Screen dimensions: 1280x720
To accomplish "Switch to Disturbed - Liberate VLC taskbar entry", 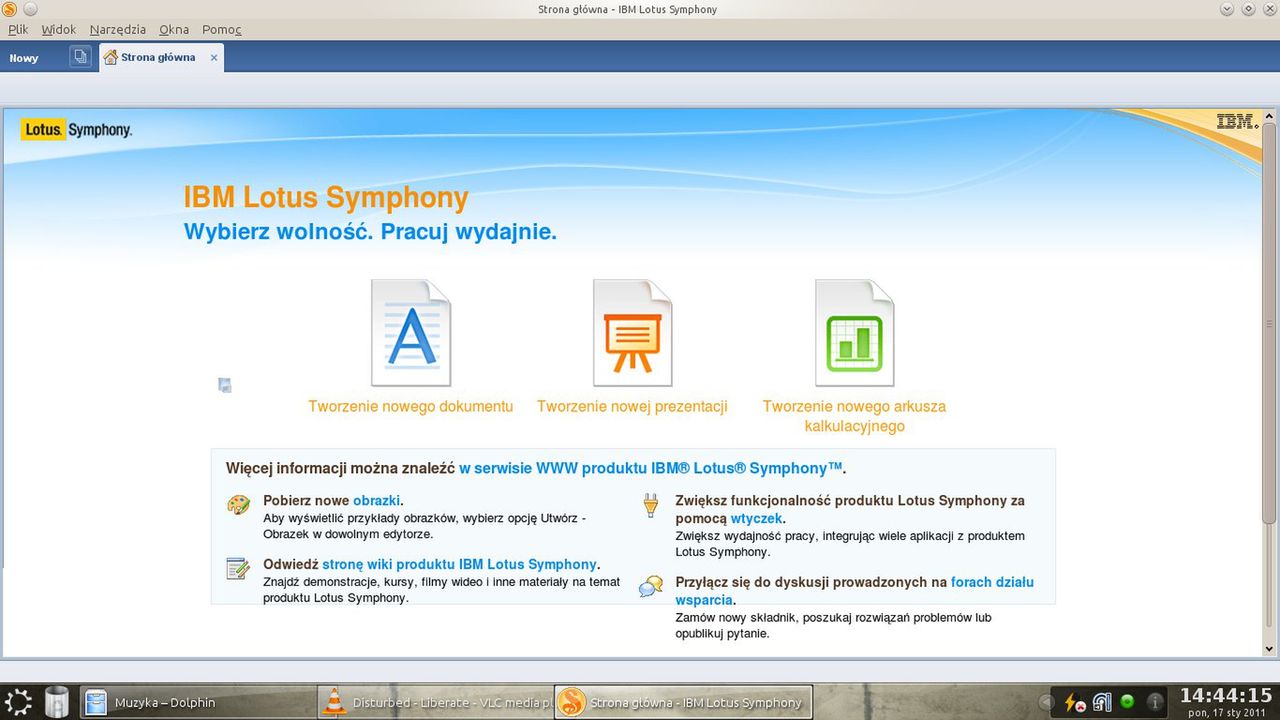I will tap(434, 702).
